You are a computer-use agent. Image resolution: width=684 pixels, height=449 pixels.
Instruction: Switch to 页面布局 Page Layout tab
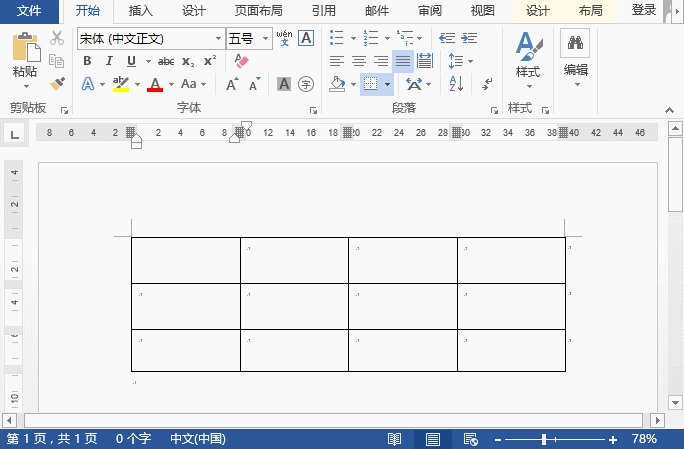[259, 11]
